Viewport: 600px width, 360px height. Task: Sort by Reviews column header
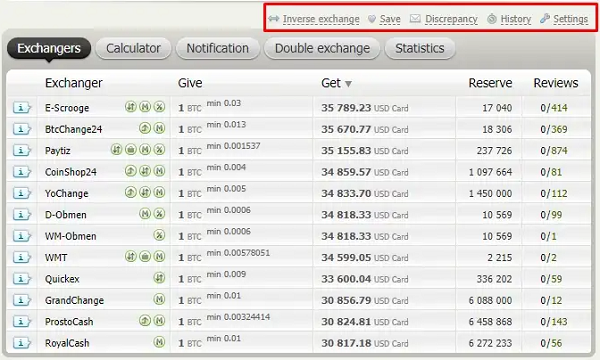coord(556,83)
